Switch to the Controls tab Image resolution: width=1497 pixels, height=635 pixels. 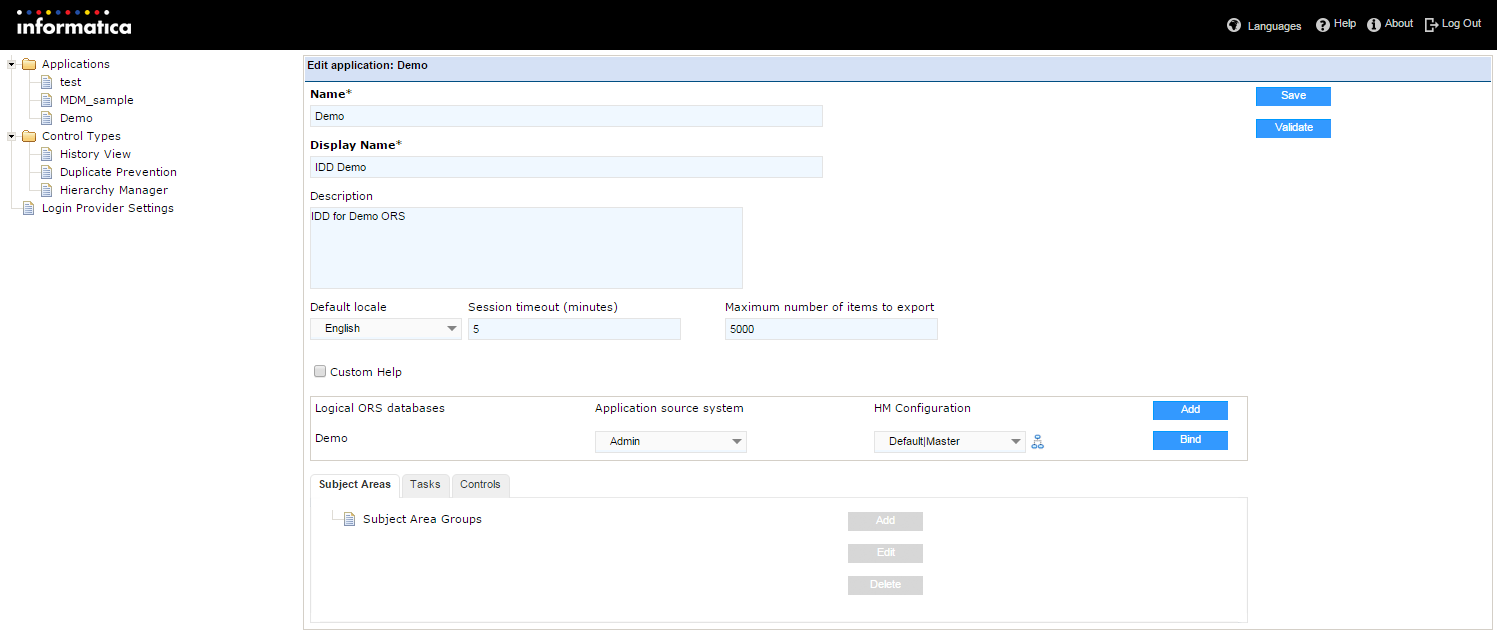[480, 485]
